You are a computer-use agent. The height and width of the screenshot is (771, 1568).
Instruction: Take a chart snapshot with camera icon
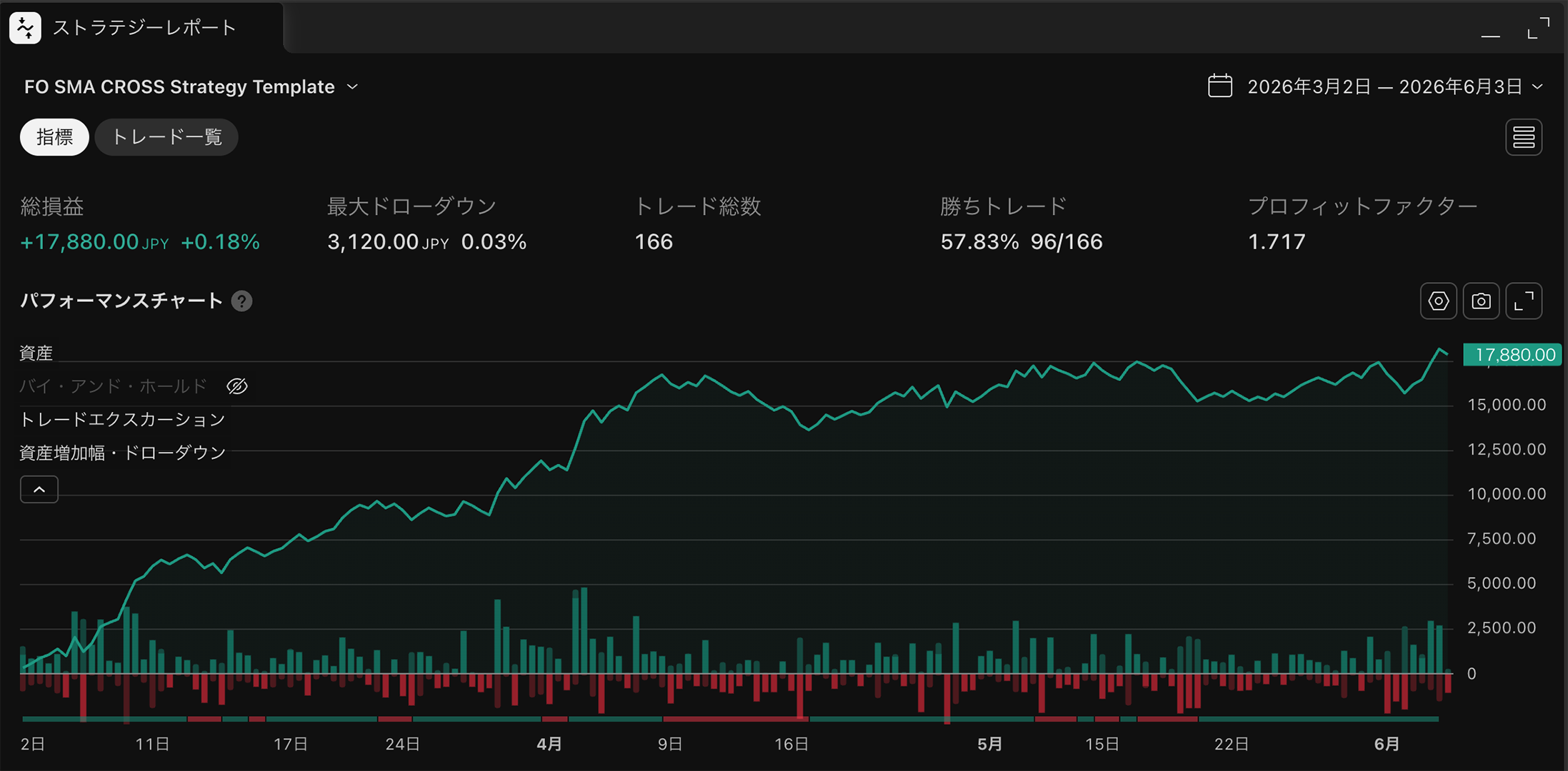pyautogui.click(x=1481, y=301)
